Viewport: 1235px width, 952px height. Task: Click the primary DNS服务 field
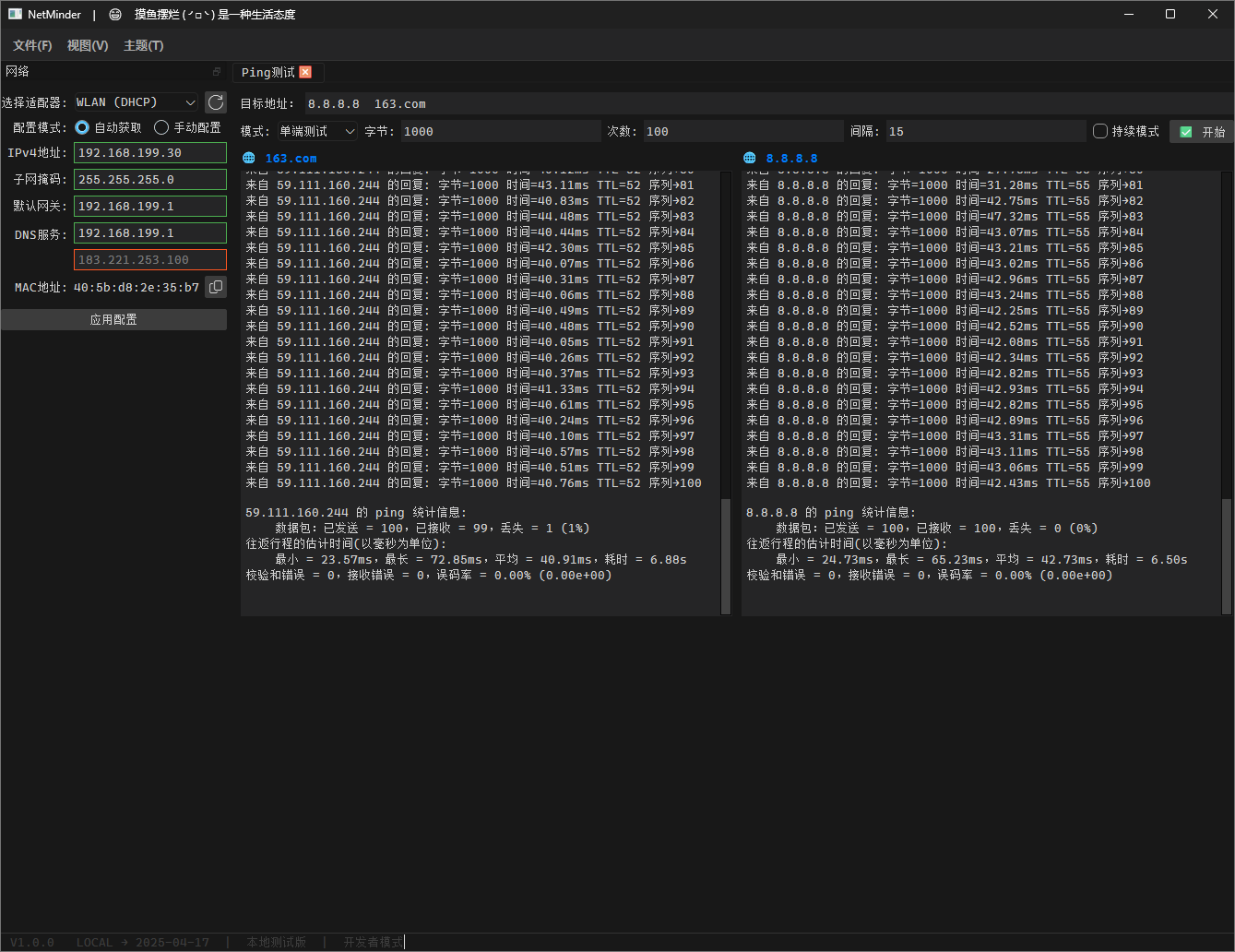150,233
